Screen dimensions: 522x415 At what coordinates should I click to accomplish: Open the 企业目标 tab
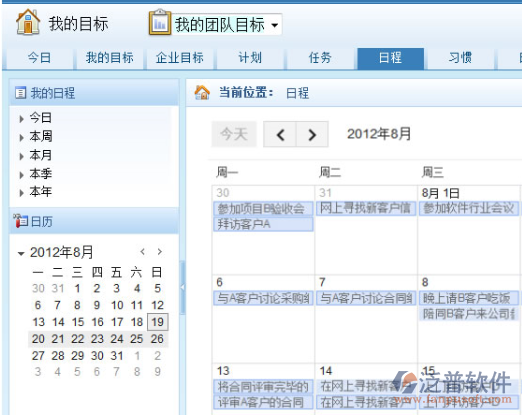[179, 58]
